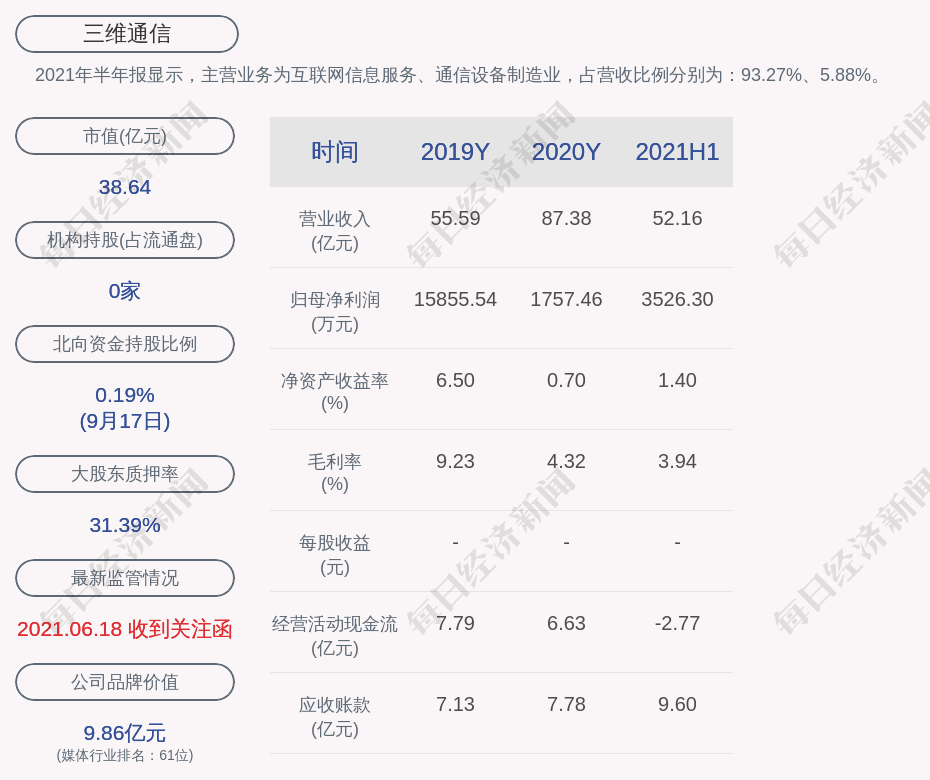Click the 机构持股(占流通盘) label pill
This screenshot has width=930, height=780.
[x=125, y=240]
